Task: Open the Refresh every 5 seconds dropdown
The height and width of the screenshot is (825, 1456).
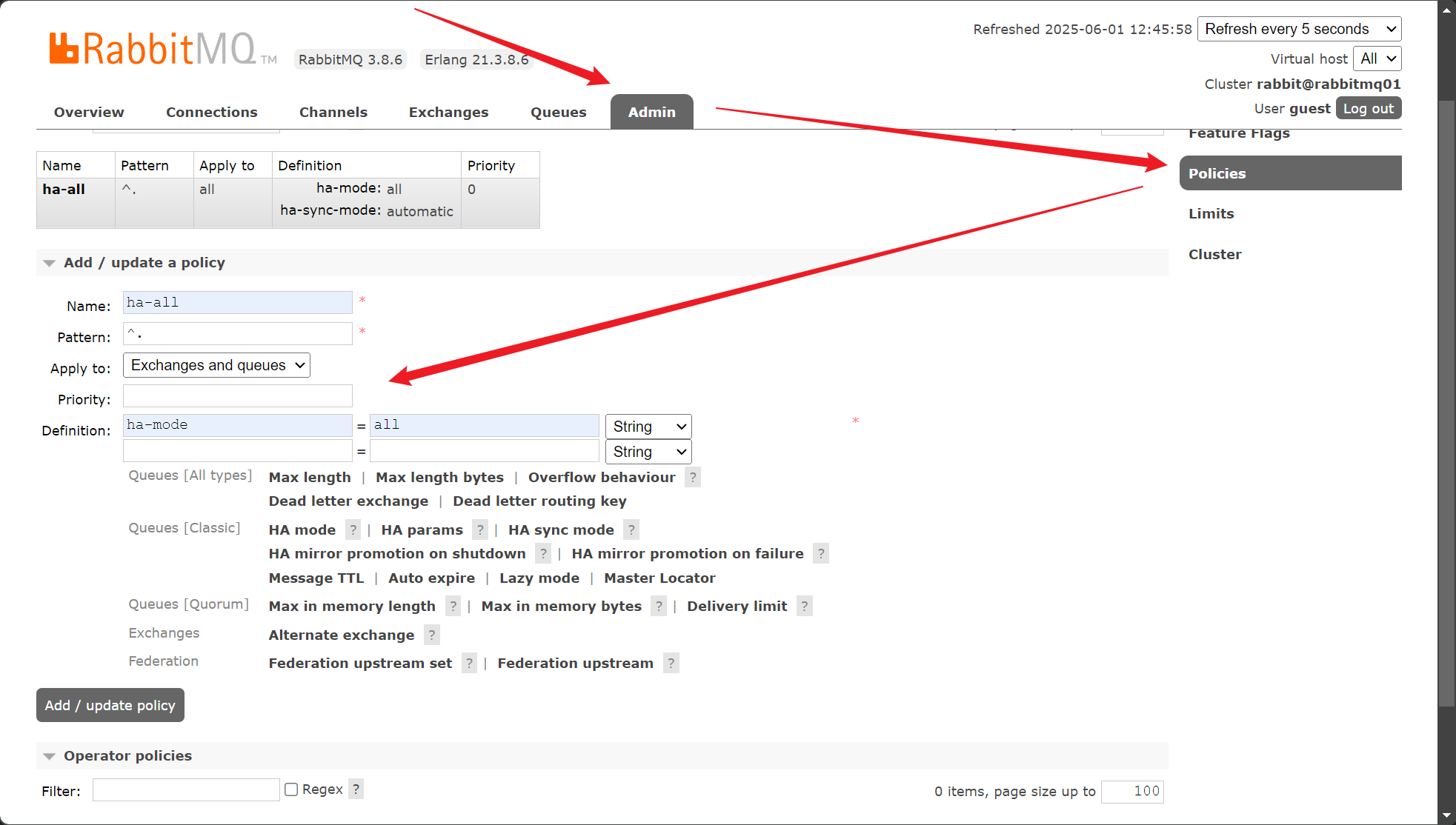Action: coord(1299,29)
